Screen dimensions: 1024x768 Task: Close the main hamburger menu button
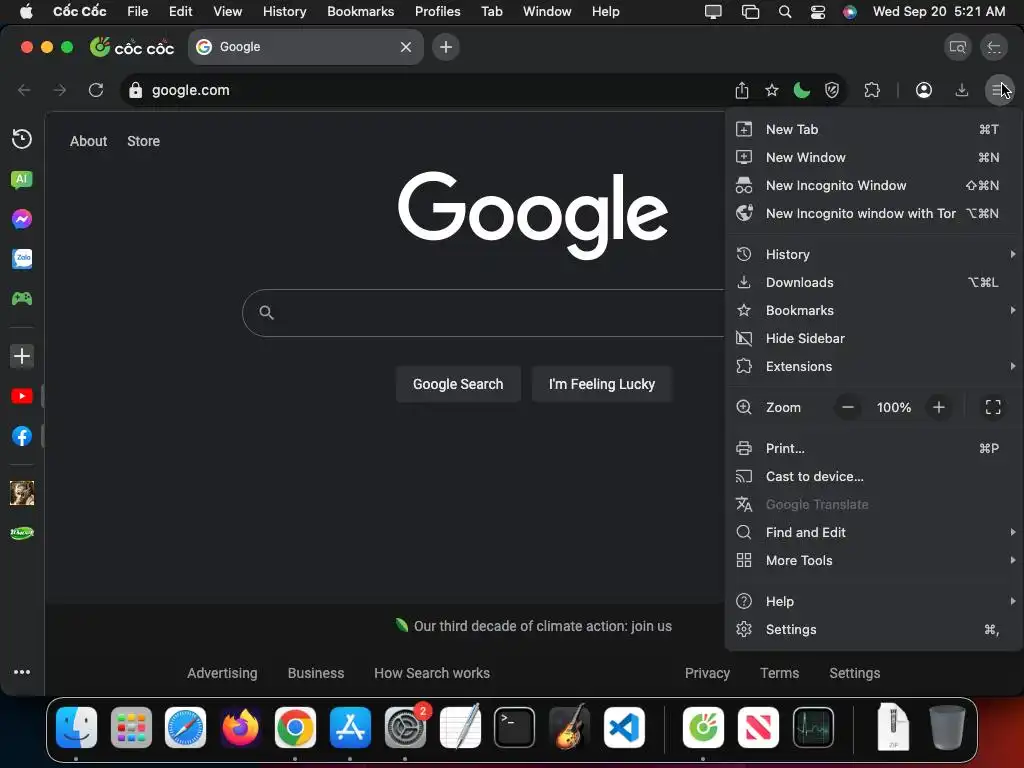point(999,90)
